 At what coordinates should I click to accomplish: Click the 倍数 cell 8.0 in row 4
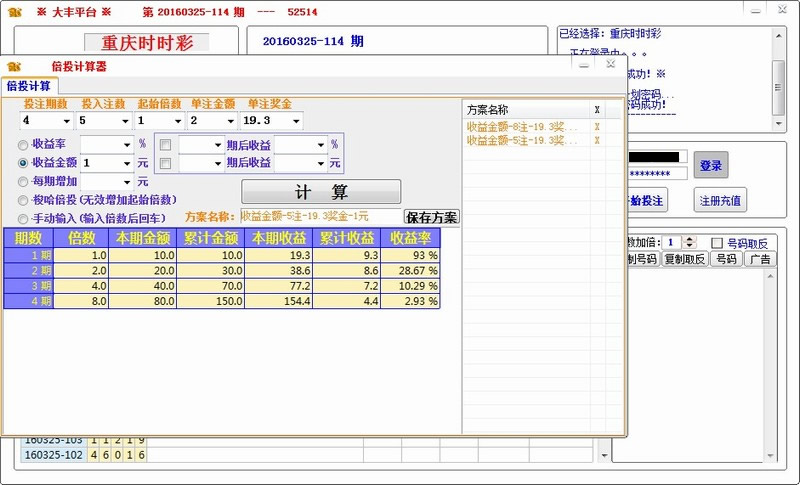[x=81, y=301]
